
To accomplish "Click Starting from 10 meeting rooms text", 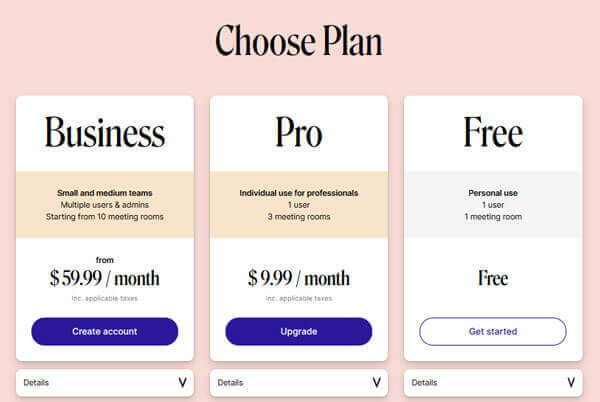I will (104, 216).
